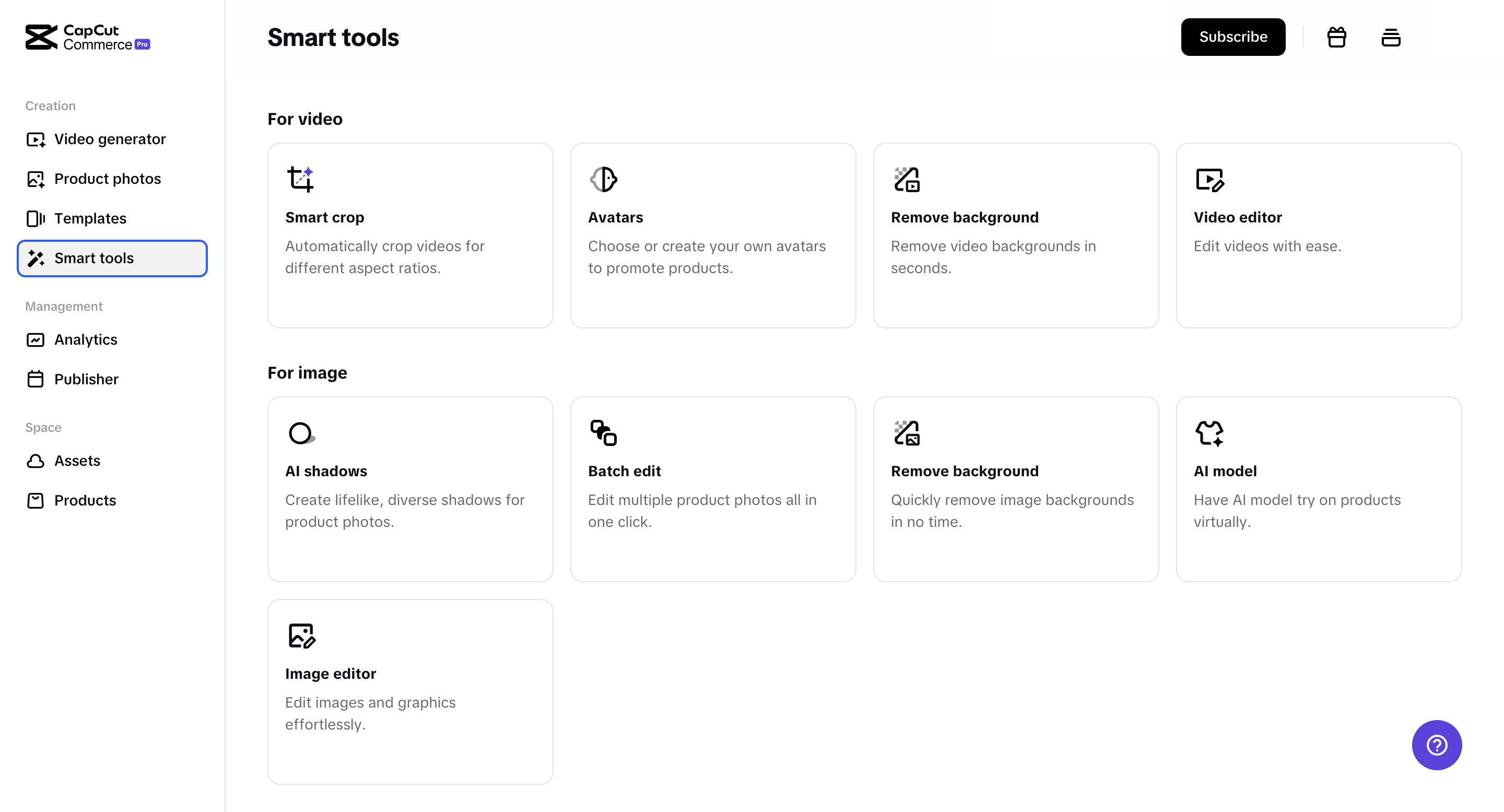The image size is (1504, 812).
Task: Click the gift box icon in header
Action: (1336, 38)
